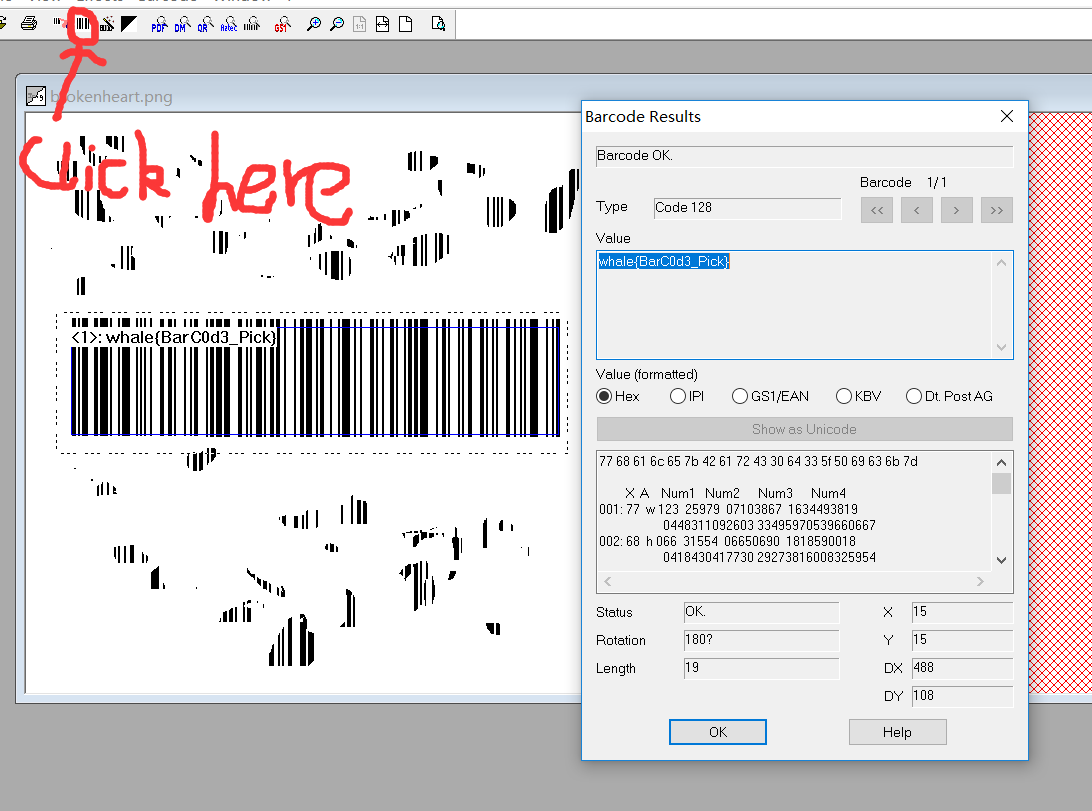Click the Y coordinate field
The height and width of the screenshot is (811, 1092).
(x=962, y=640)
